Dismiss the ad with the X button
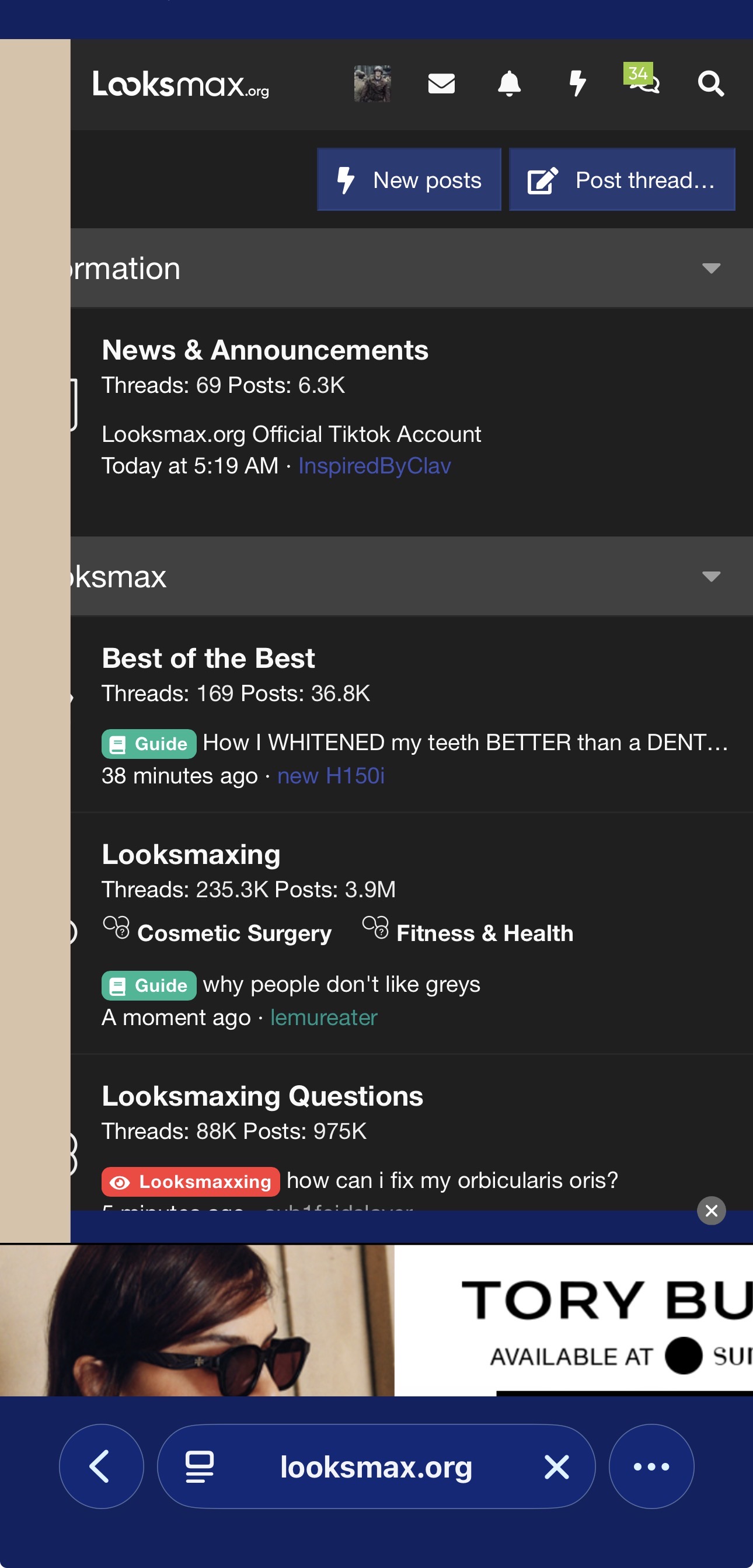Image resolution: width=753 pixels, height=1568 pixels. 711,1211
